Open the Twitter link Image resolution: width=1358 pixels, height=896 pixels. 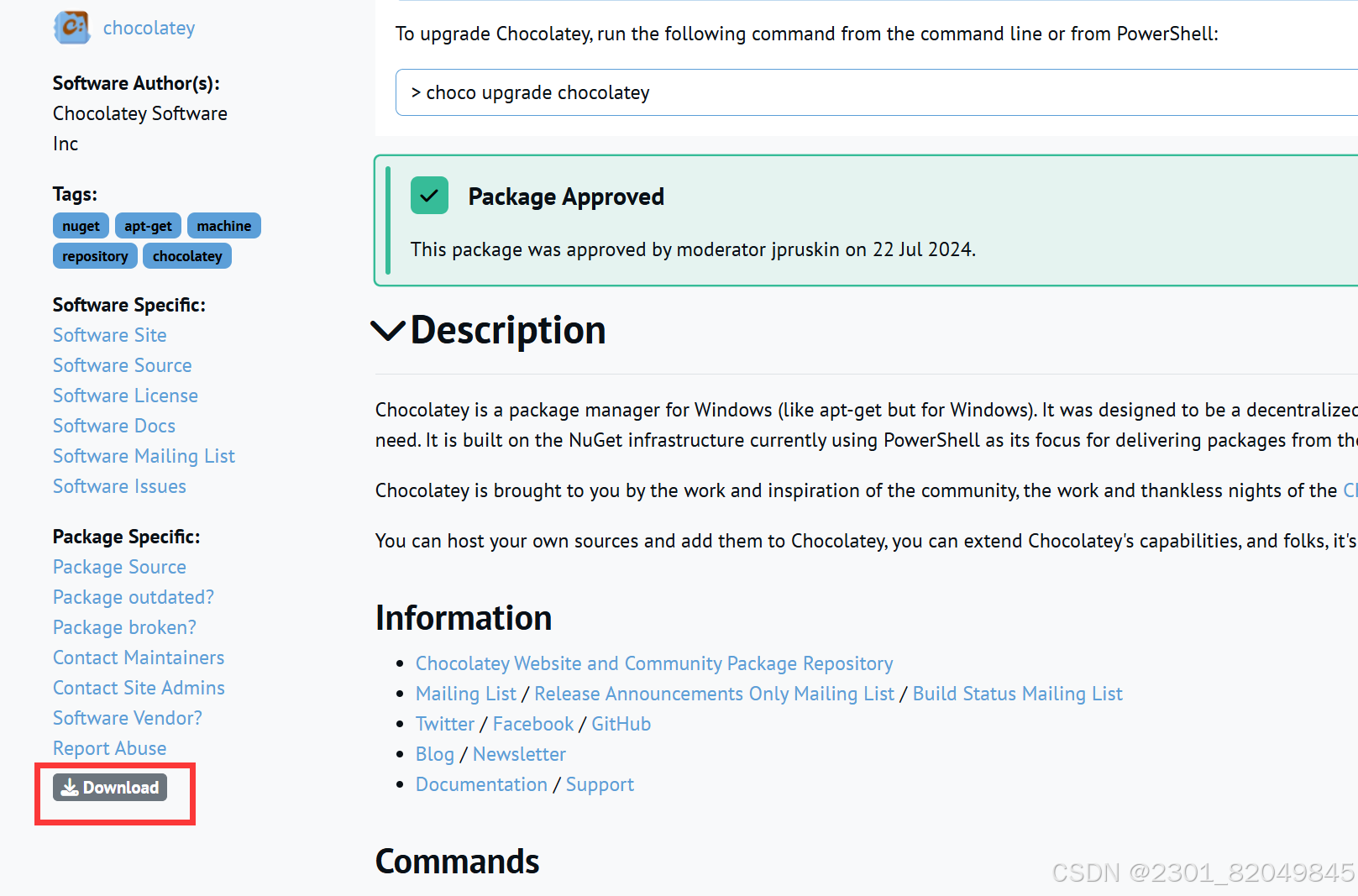click(445, 724)
